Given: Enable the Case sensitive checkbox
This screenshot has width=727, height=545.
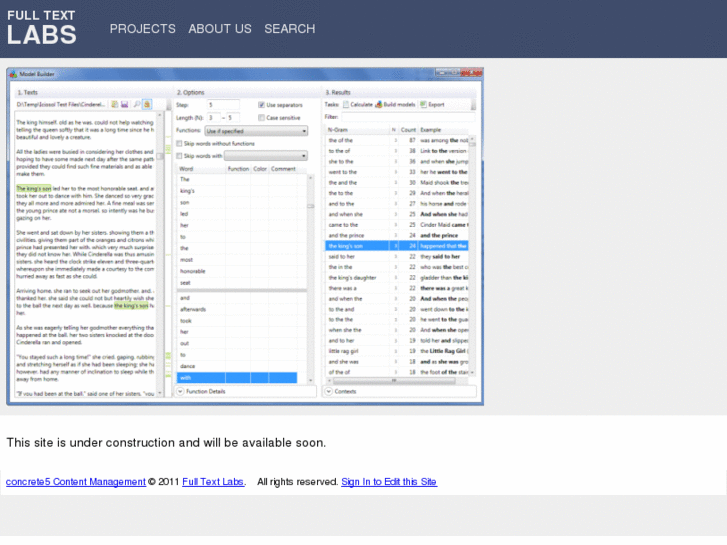Looking at the screenshot, I should [261, 118].
